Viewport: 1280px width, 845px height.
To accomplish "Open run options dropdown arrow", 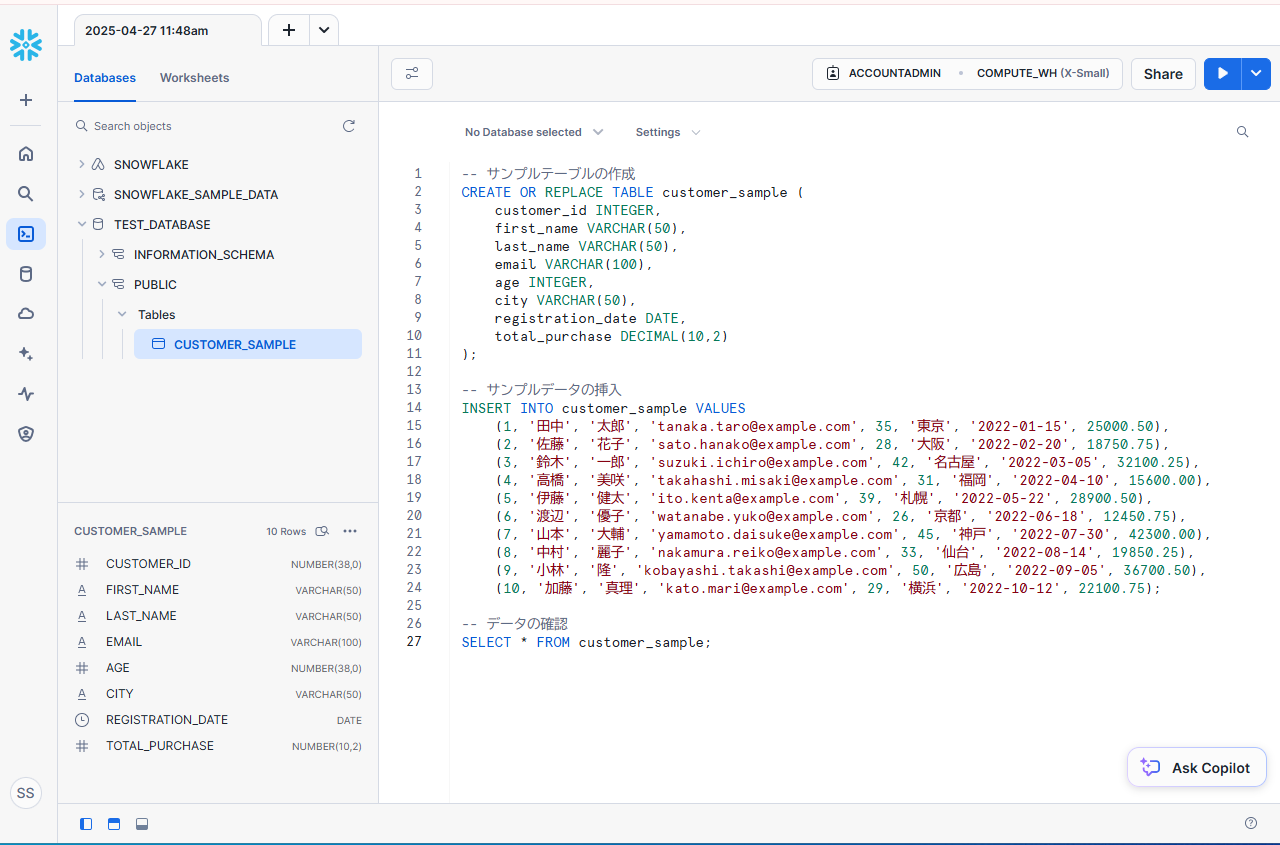I will [1256, 74].
